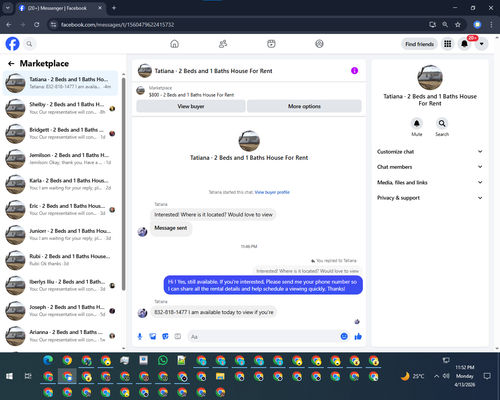This screenshot has height=400, width=500.
Task: Show hidden system tray icons chevron
Action: click(436, 376)
